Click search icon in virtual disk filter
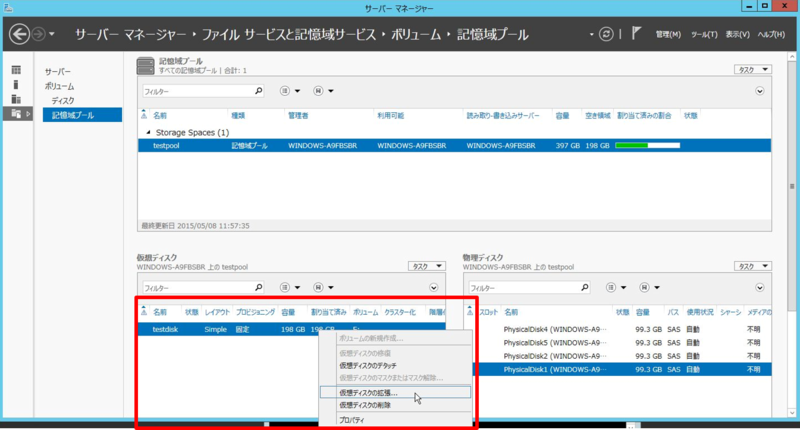This screenshot has width=800, height=430. [258, 288]
